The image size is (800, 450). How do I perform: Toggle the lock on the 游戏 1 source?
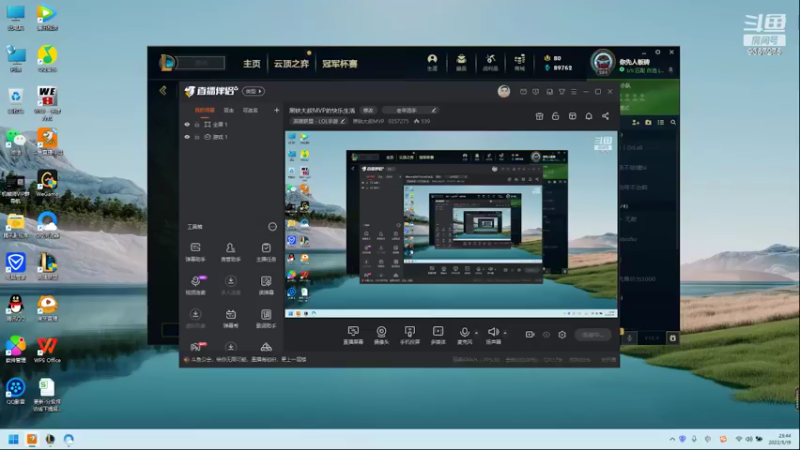[x=197, y=137]
